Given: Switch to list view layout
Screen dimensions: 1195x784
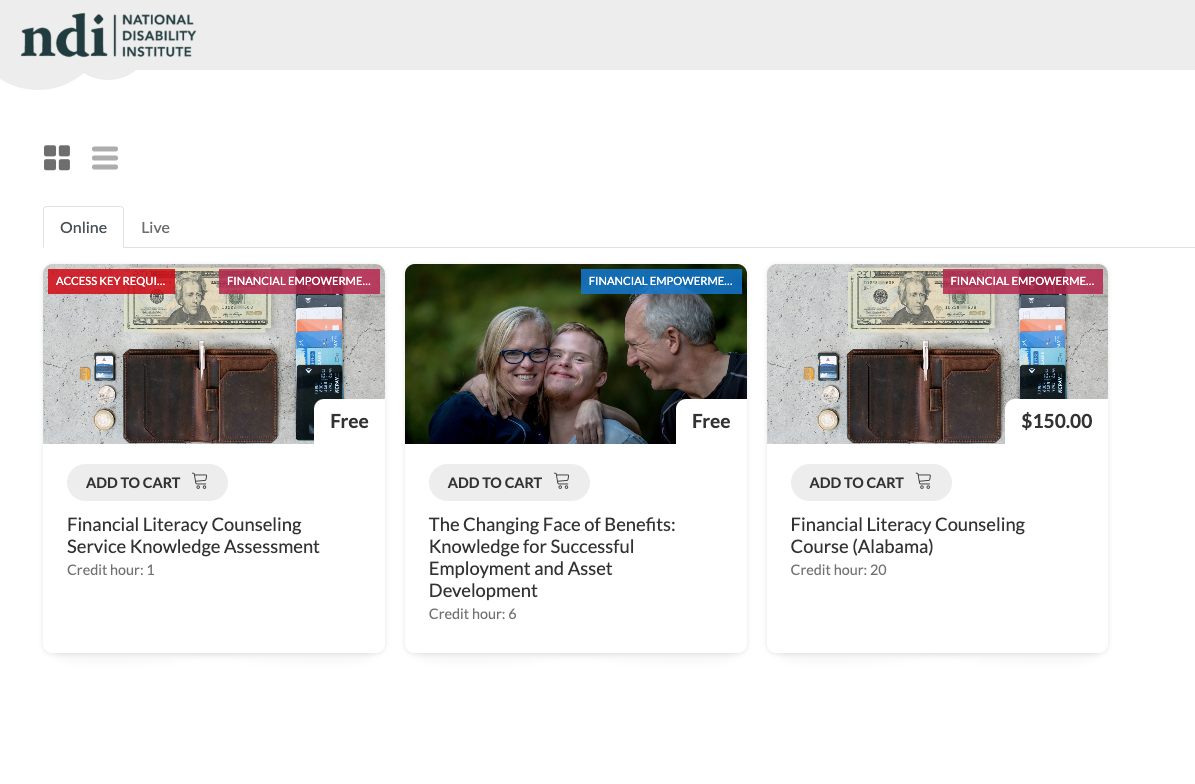Looking at the screenshot, I should 105,158.
